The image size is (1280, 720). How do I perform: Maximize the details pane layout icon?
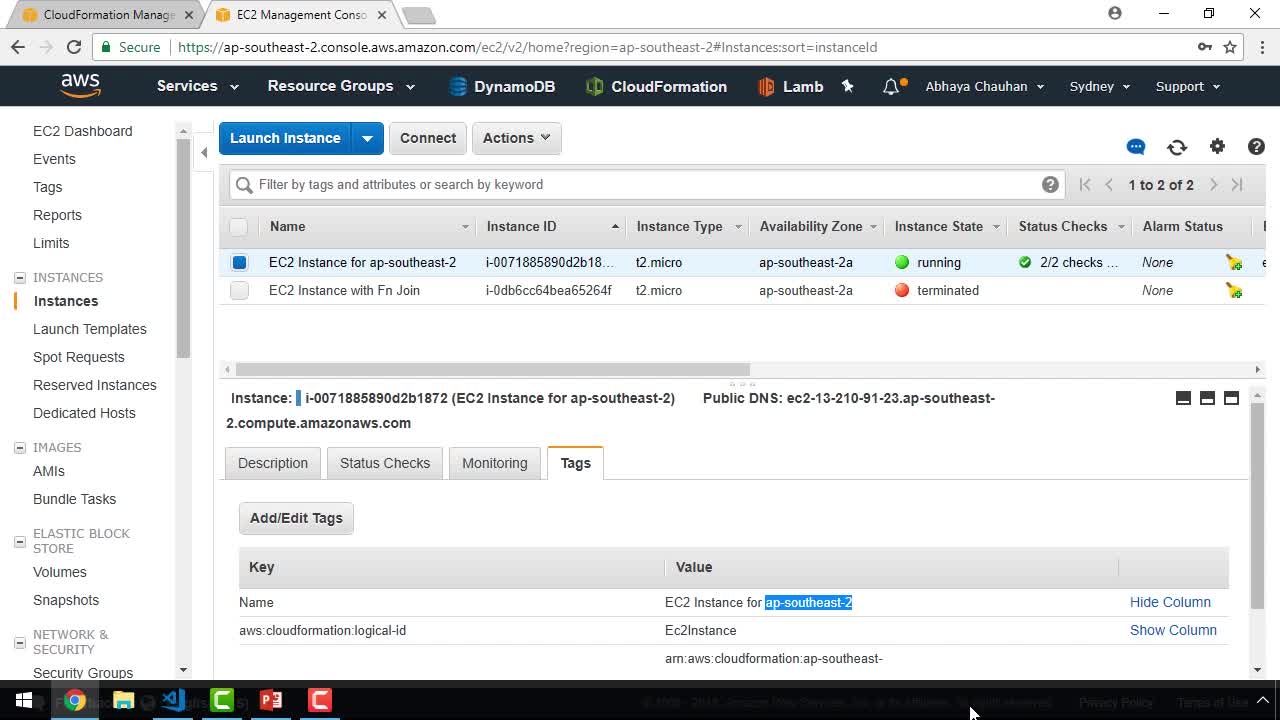[x=1231, y=398]
